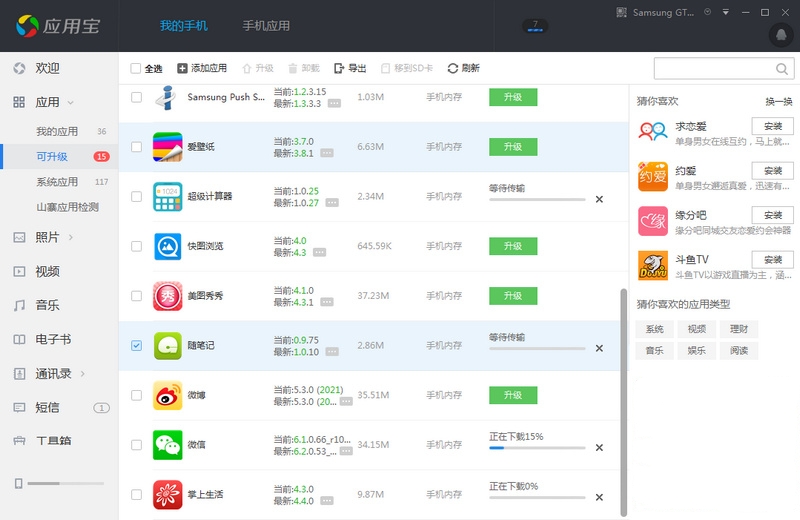Click the 微信 download progress bar
The height and width of the screenshot is (520, 800).
(x=537, y=448)
